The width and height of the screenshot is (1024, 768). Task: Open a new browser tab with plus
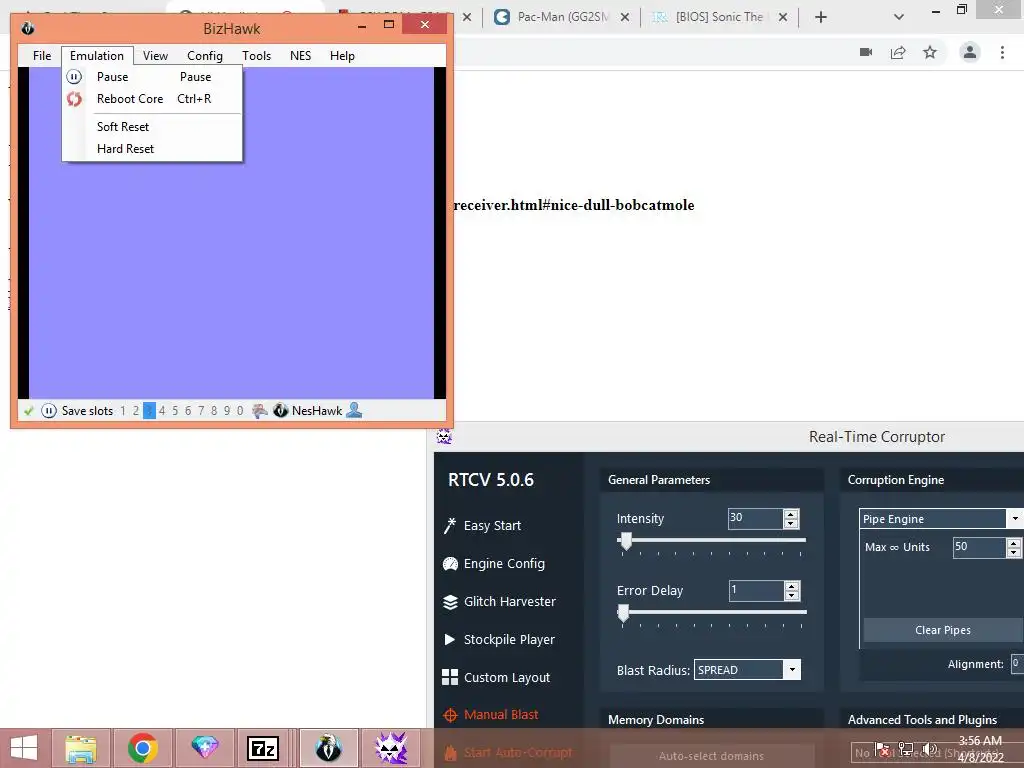pos(821,17)
